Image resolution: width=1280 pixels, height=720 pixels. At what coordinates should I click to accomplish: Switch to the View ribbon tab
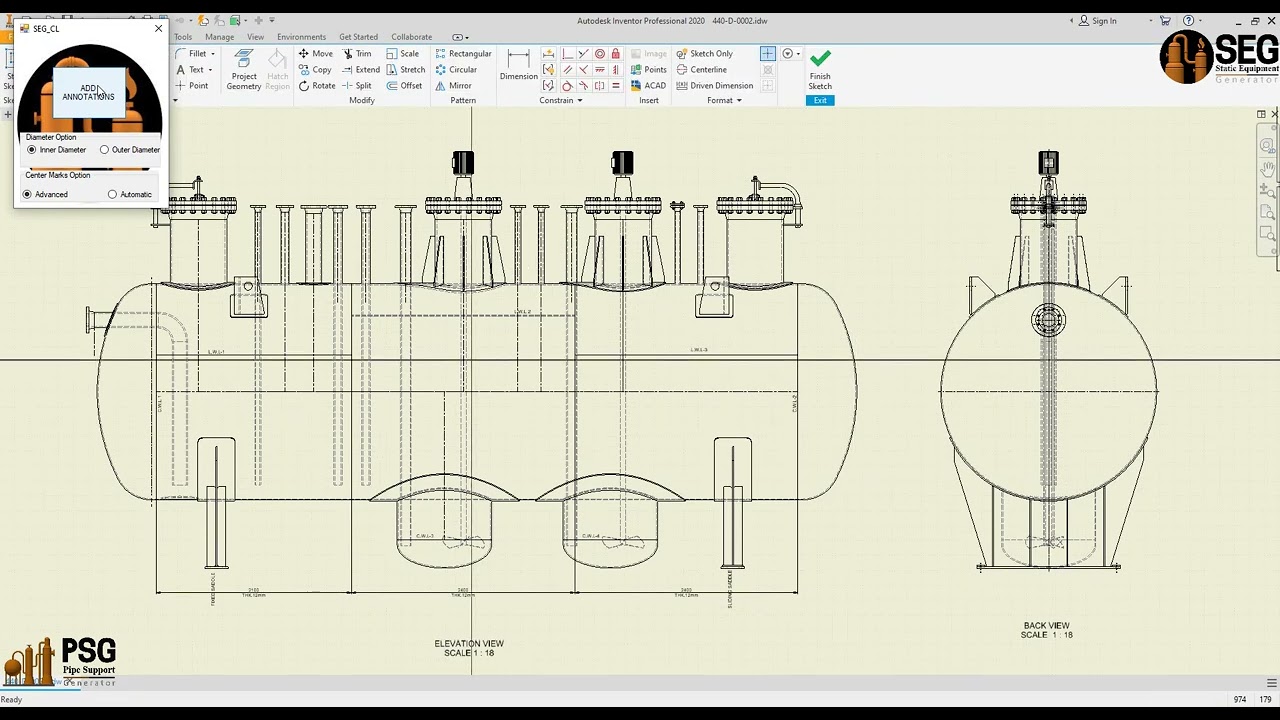[x=255, y=37]
